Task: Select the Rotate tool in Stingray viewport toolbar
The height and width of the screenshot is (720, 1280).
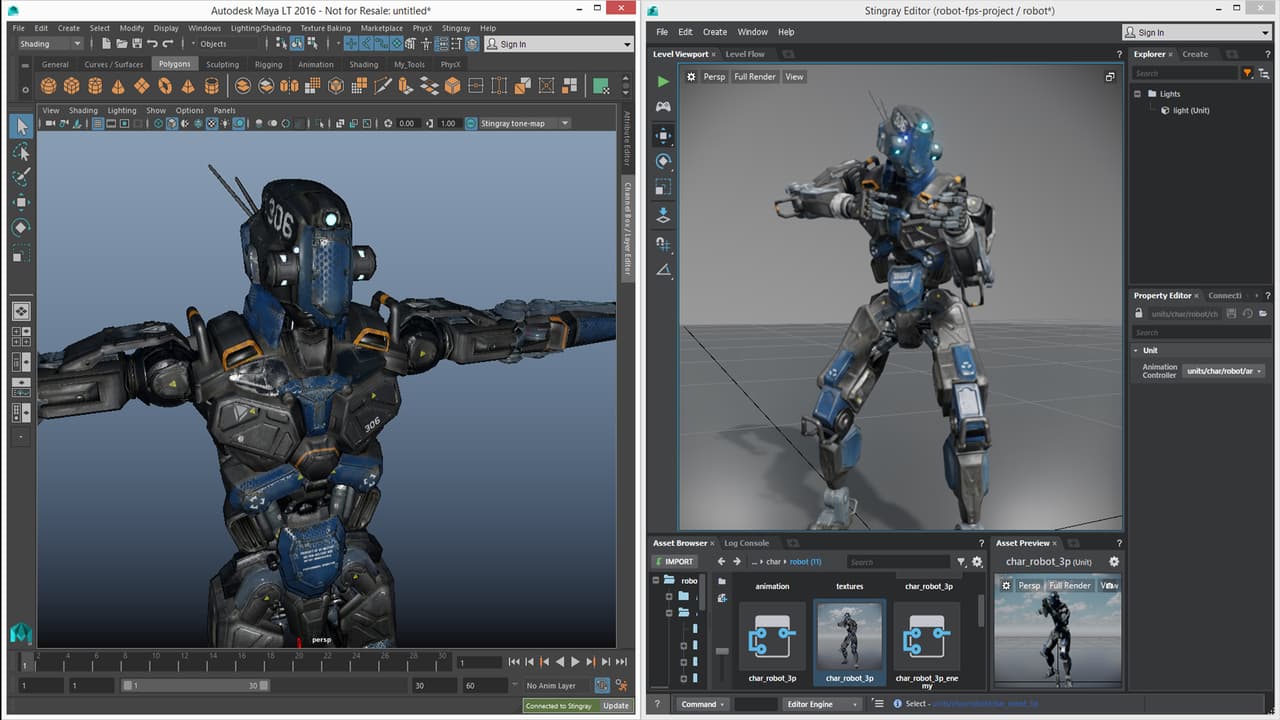Action: pos(663,161)
